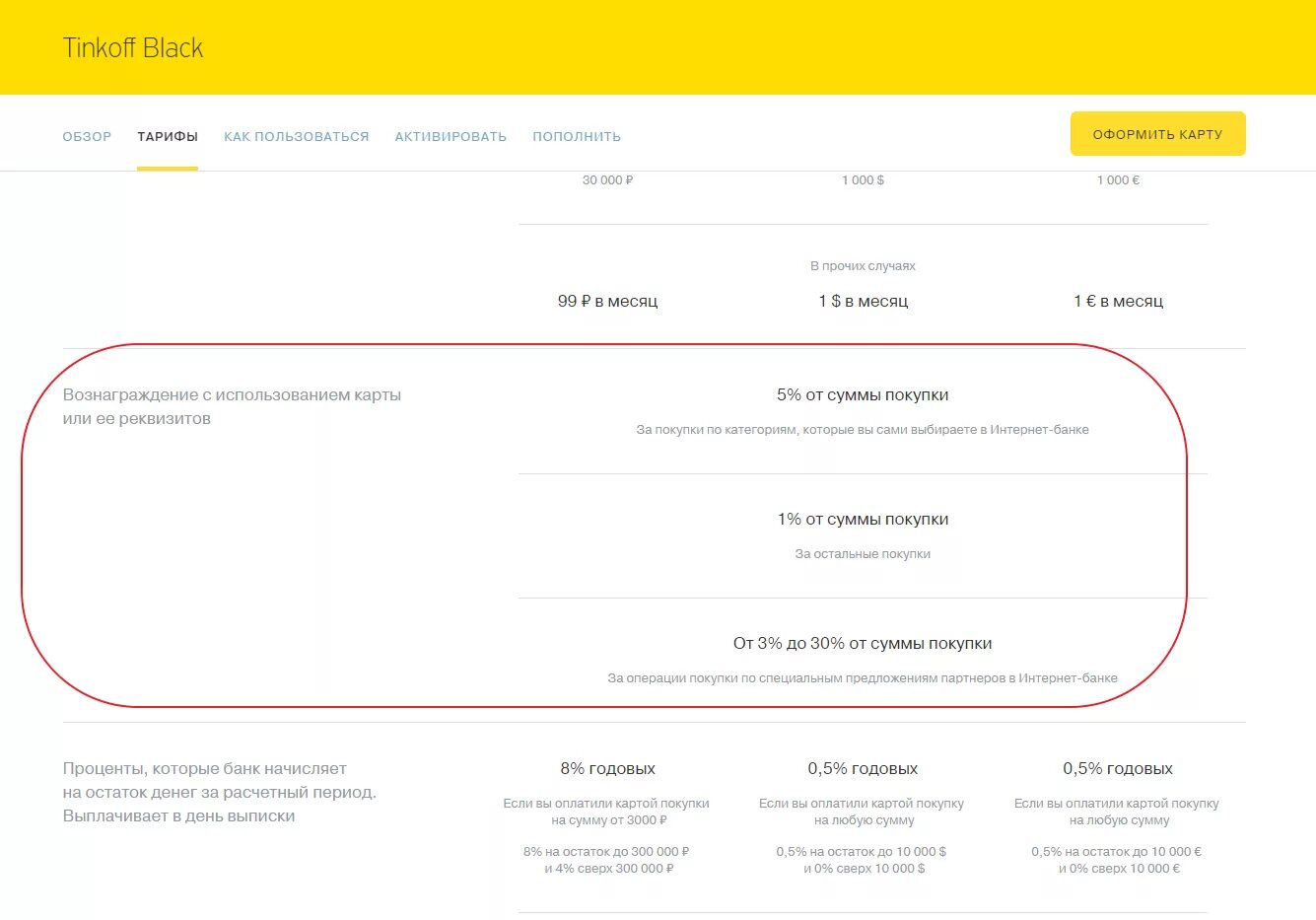
Task: Click the ОФОРМИТЬ КАРТУ button
Action: (x=1158, y=134)
